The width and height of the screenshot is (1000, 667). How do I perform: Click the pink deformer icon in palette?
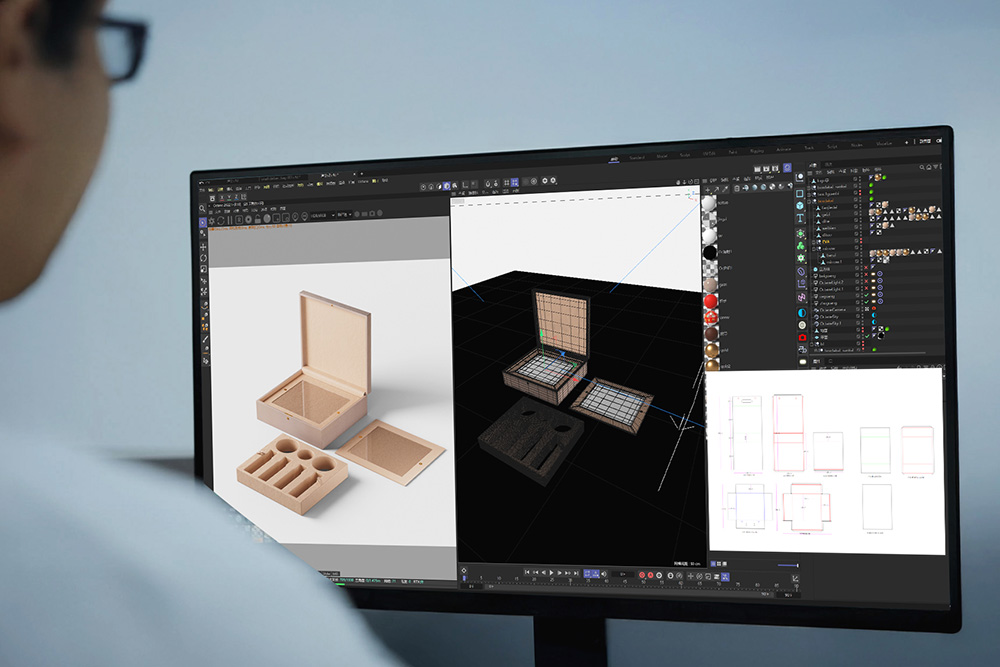pyautogui.click(x=802, y=296)
